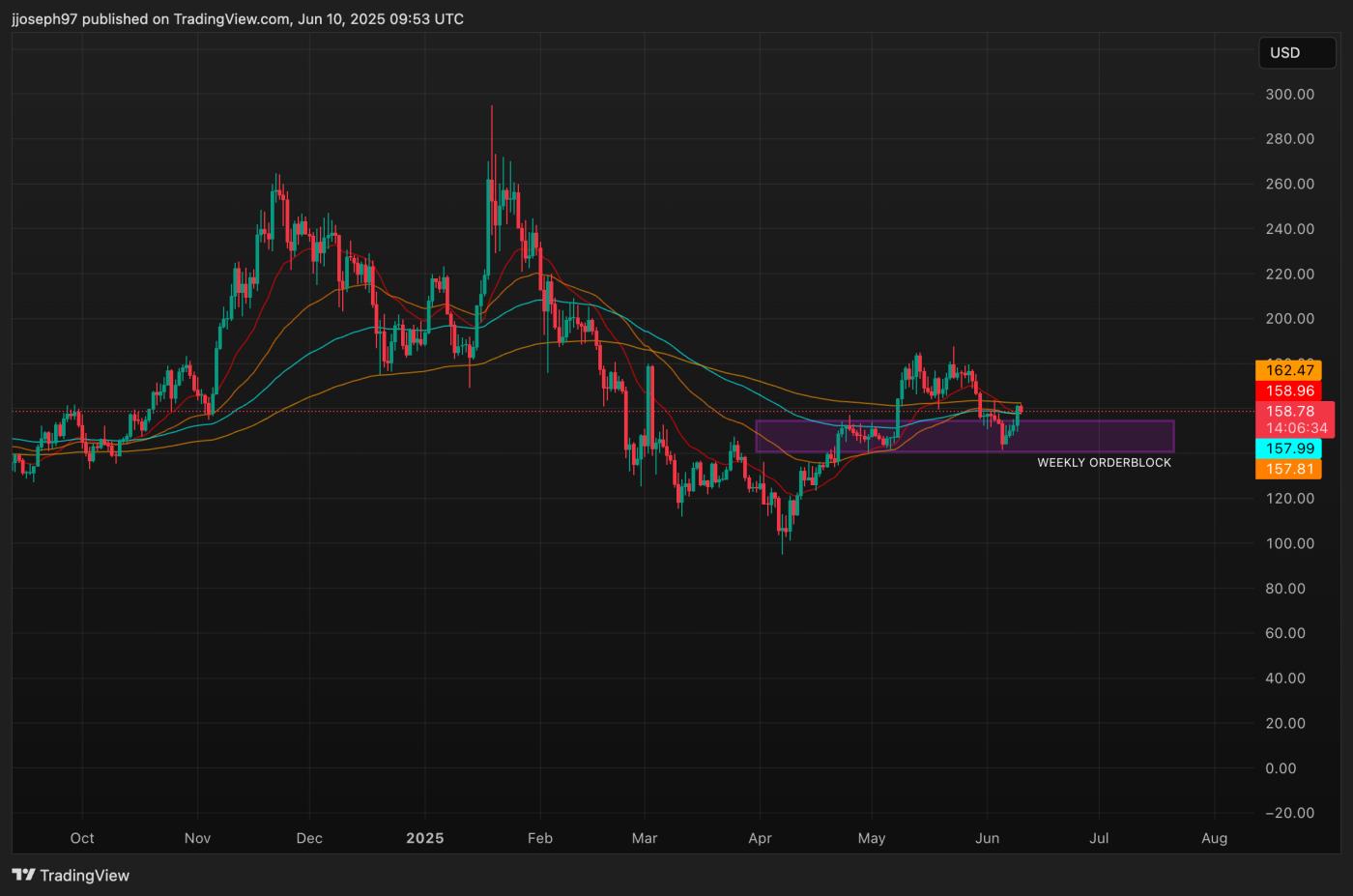Click the 14:06:34 candle countdown timer
The image size is (1353, 896).
(1295, 428)
